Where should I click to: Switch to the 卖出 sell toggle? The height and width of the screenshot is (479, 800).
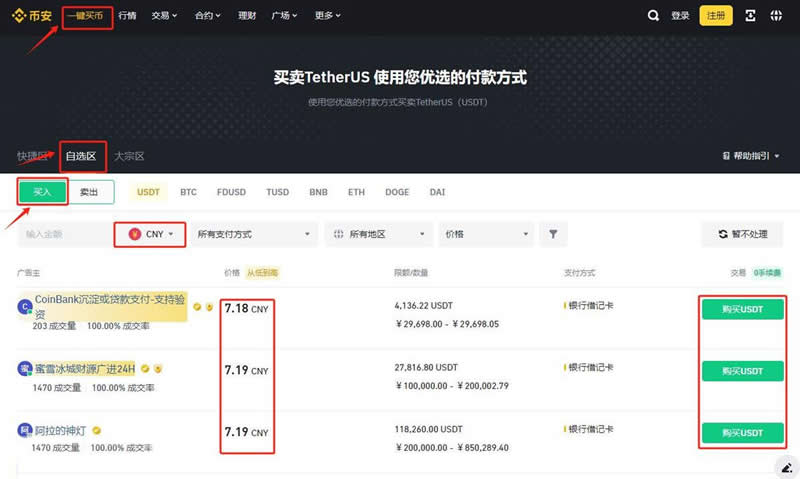tap(90, 192)
